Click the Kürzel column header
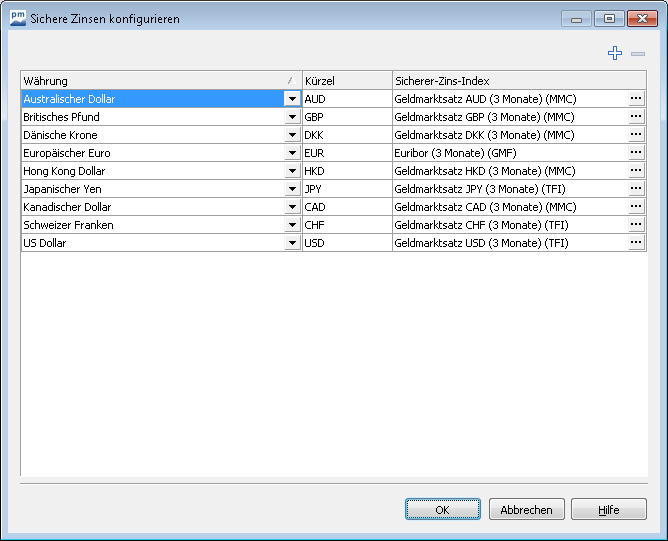Viewport: 668px width, 541px height. pyautogui.click(x=346, y=80)
